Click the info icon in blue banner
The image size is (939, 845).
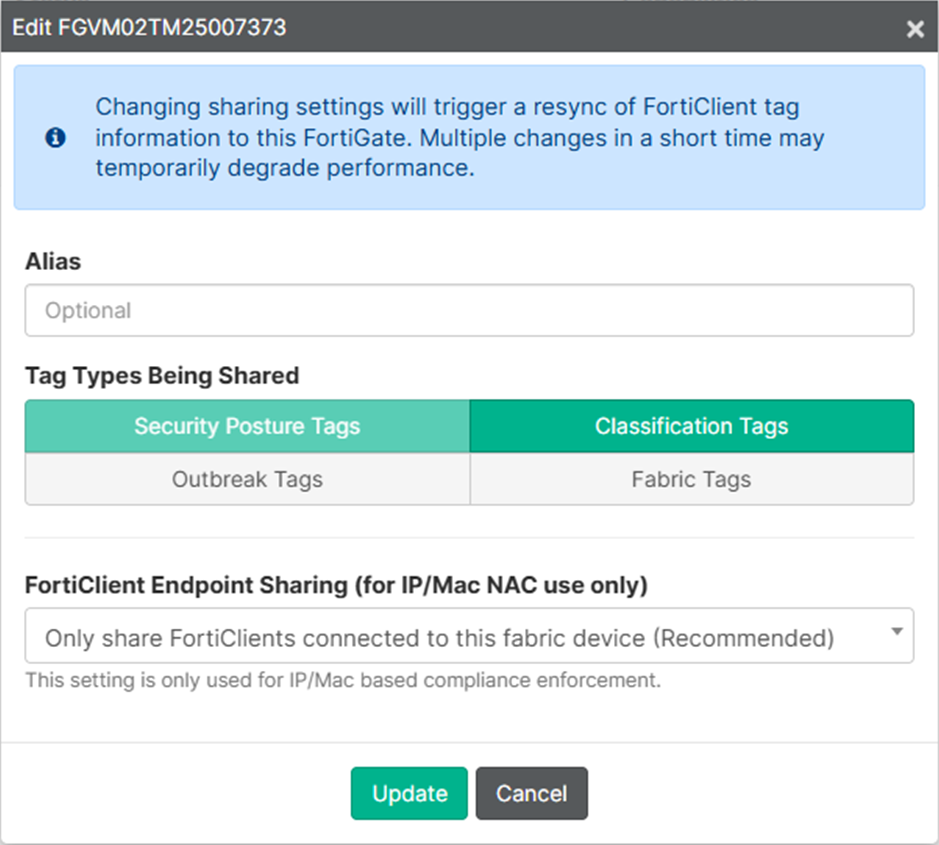pyautogui.click(x=56, y=138)
